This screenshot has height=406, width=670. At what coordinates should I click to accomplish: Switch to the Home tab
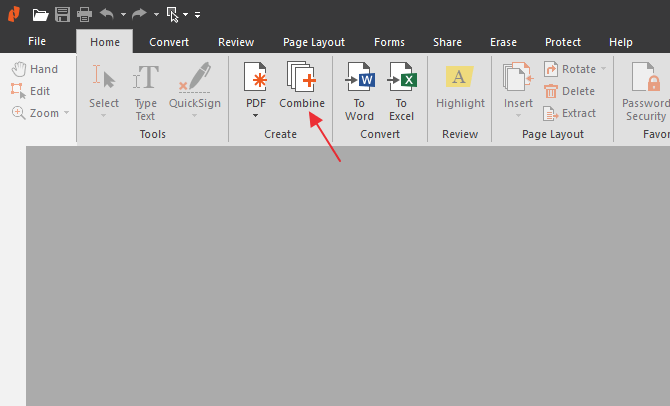[x=105, y=42]
